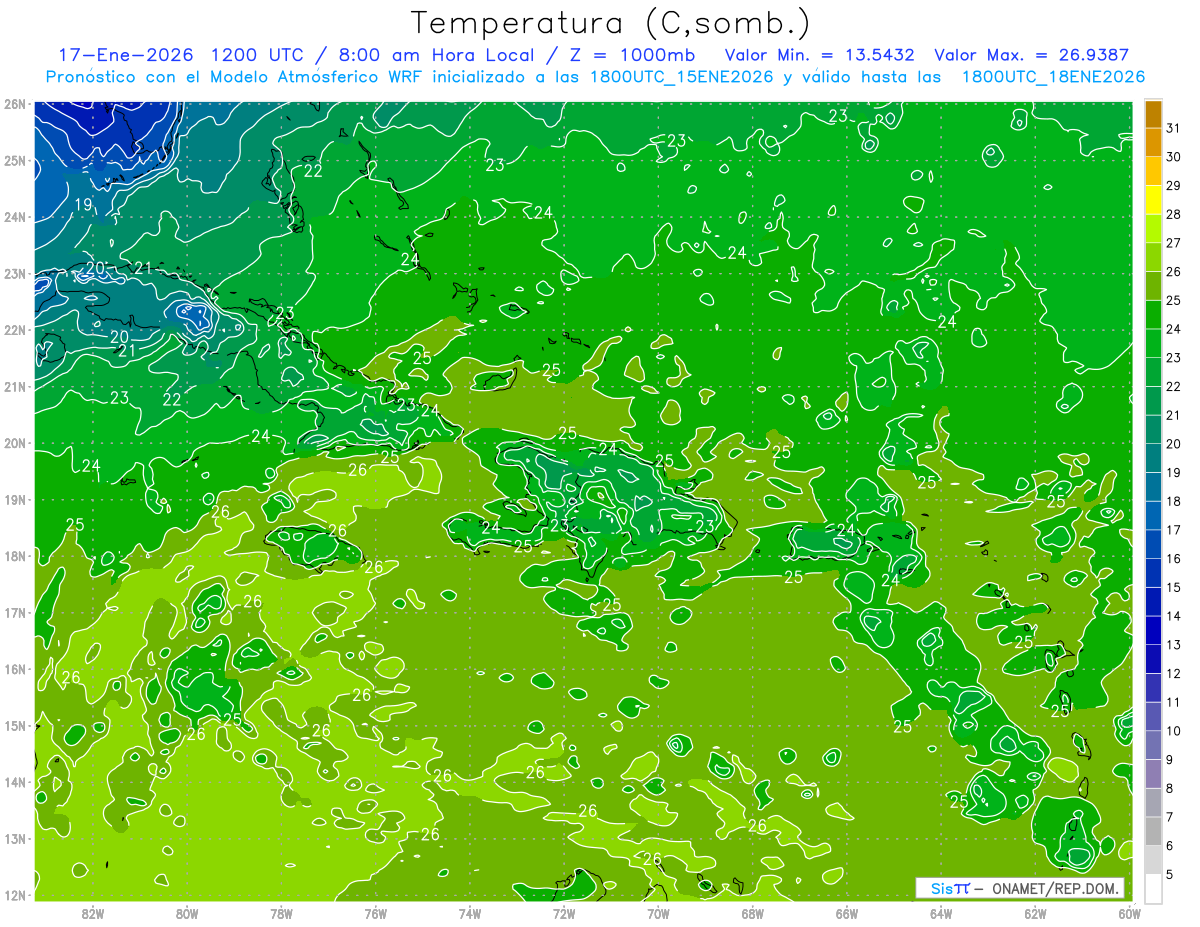Pick the yellow swatch between 28 and 29
This screenshot has width=1200, height=927.
pos(1153,200)
